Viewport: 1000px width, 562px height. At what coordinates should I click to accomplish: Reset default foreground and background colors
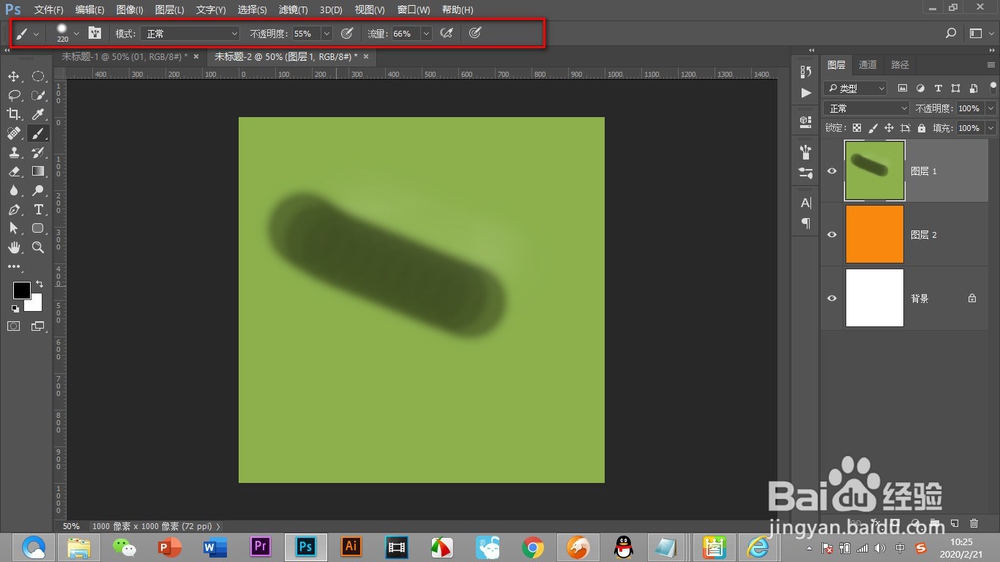(15, 309)
